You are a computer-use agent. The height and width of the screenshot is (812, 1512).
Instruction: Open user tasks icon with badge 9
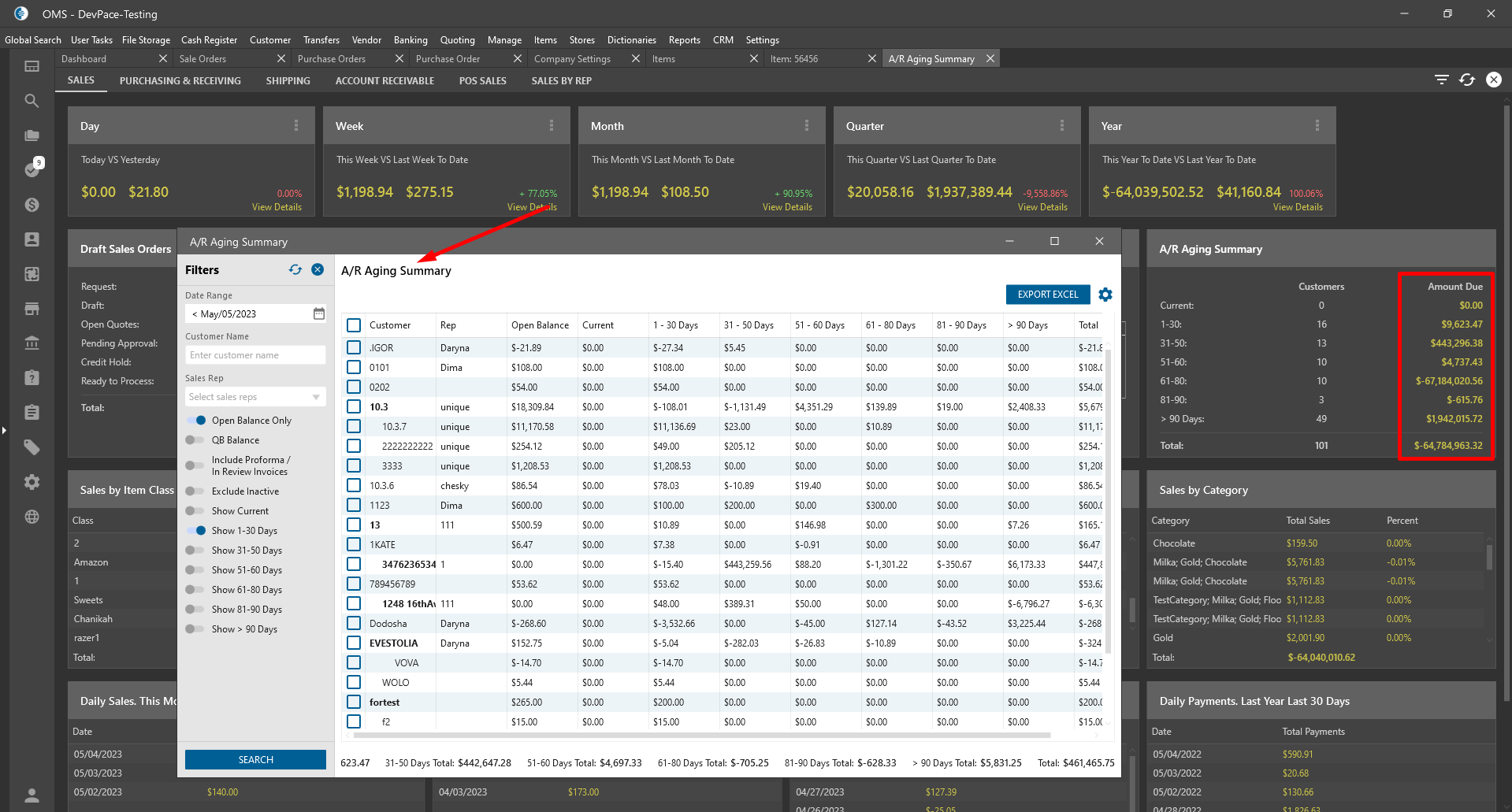pos(33,169)
